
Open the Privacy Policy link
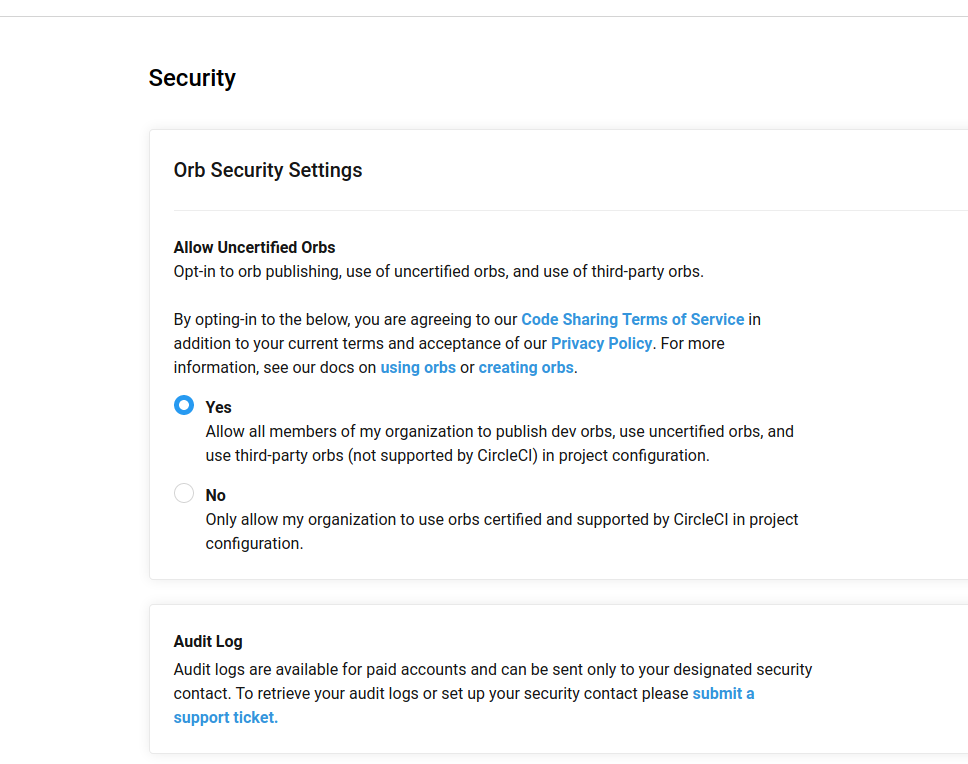(x=601, y=344)
